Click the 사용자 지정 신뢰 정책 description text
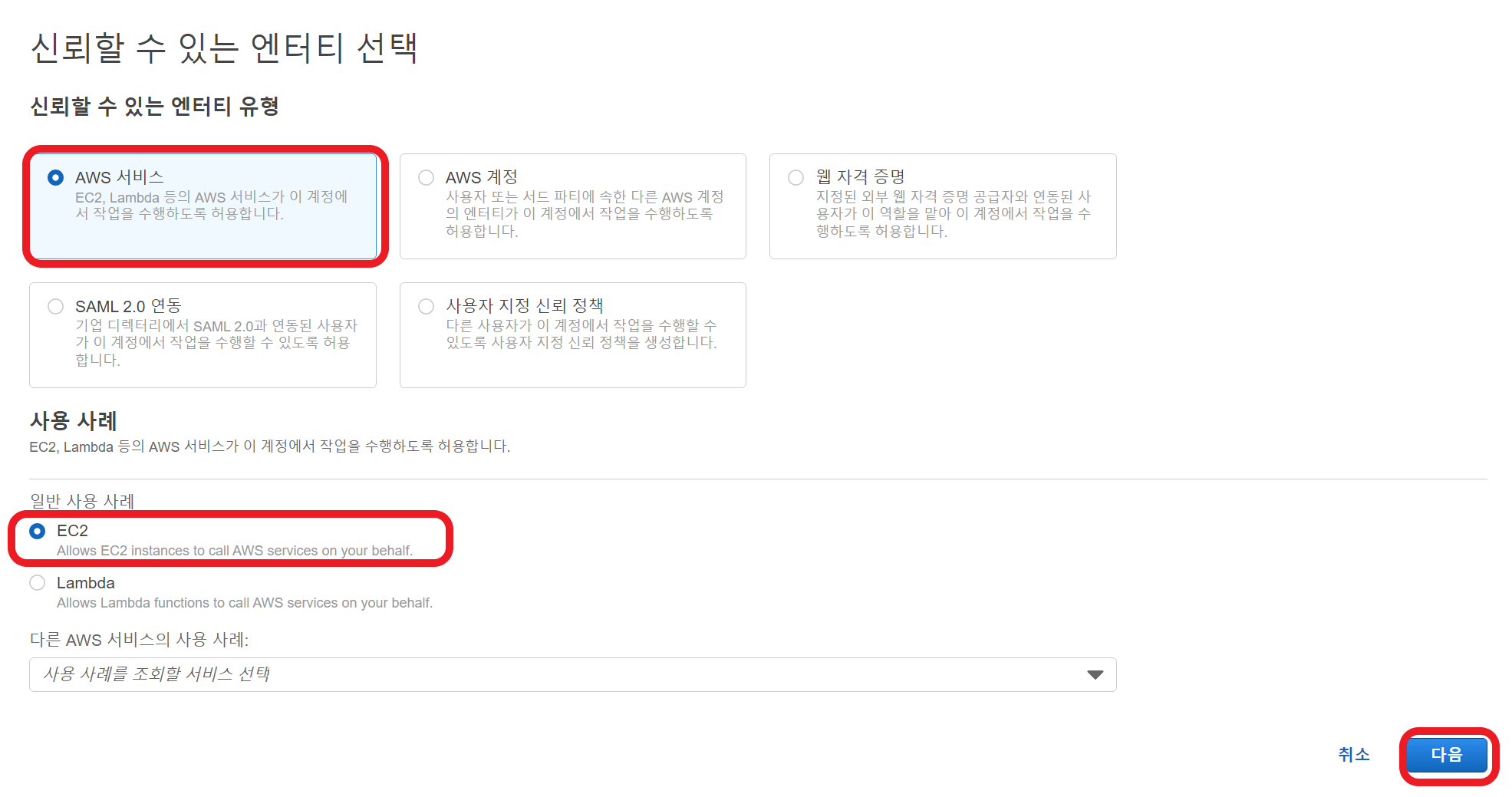Viewport: 1512px width, 797px height. [x=581, y=334]
